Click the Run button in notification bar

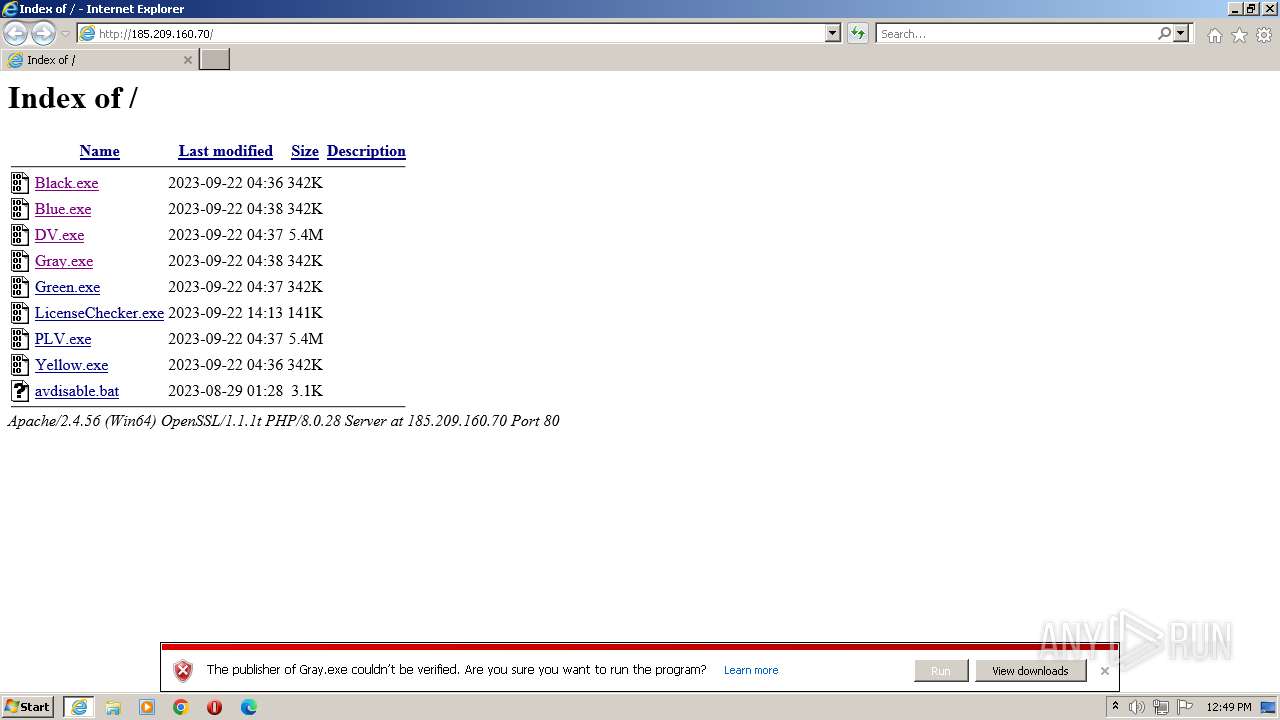[941, 671]
